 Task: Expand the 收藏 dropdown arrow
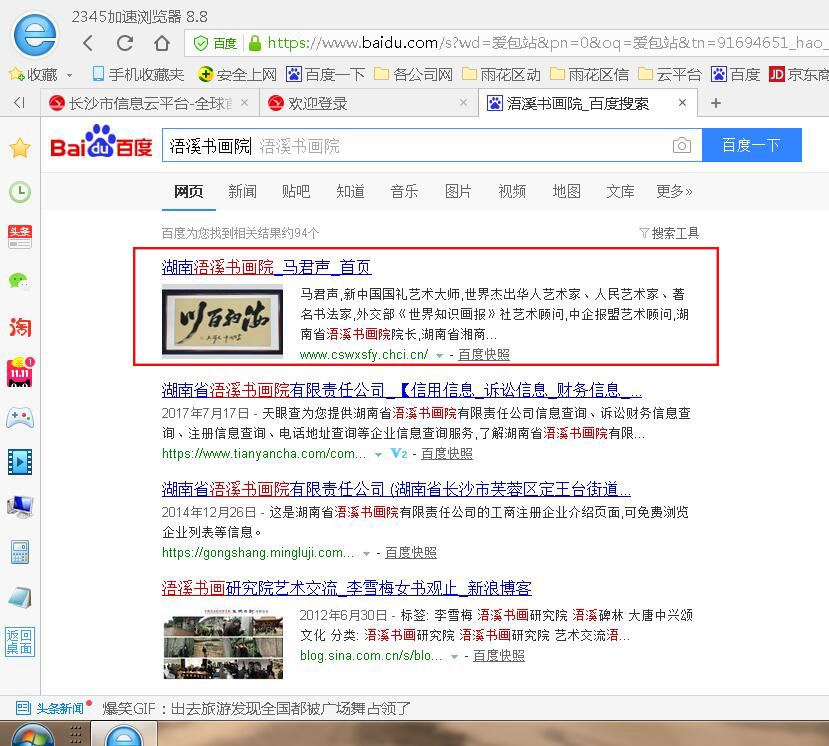[x=69, y=75]
